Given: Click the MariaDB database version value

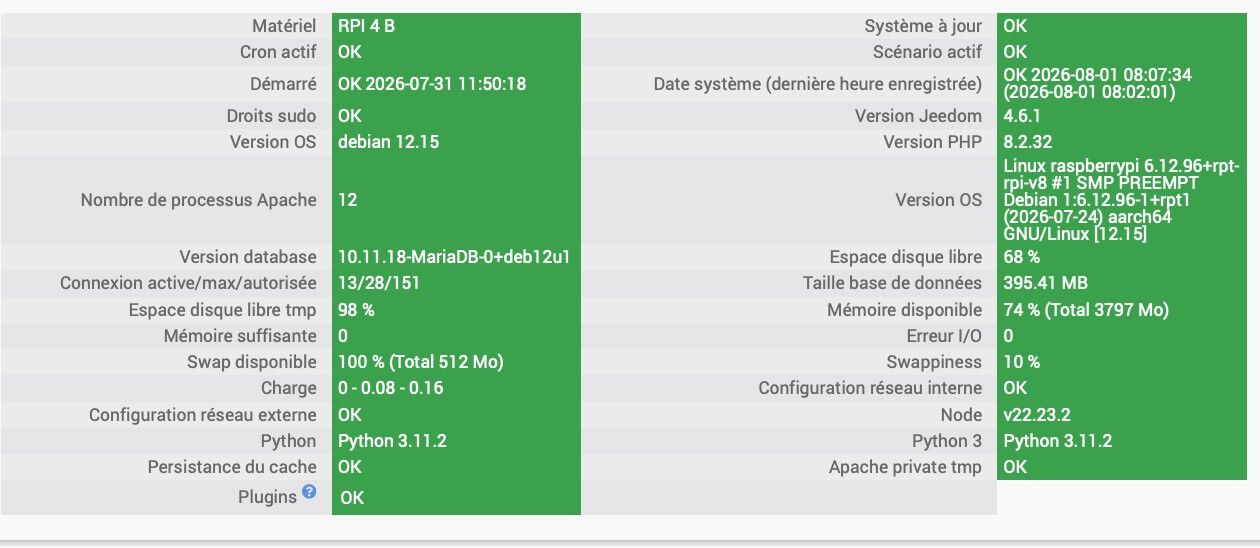Looking at the screenshot, I should pyautogui.click(x=456, y=258).
